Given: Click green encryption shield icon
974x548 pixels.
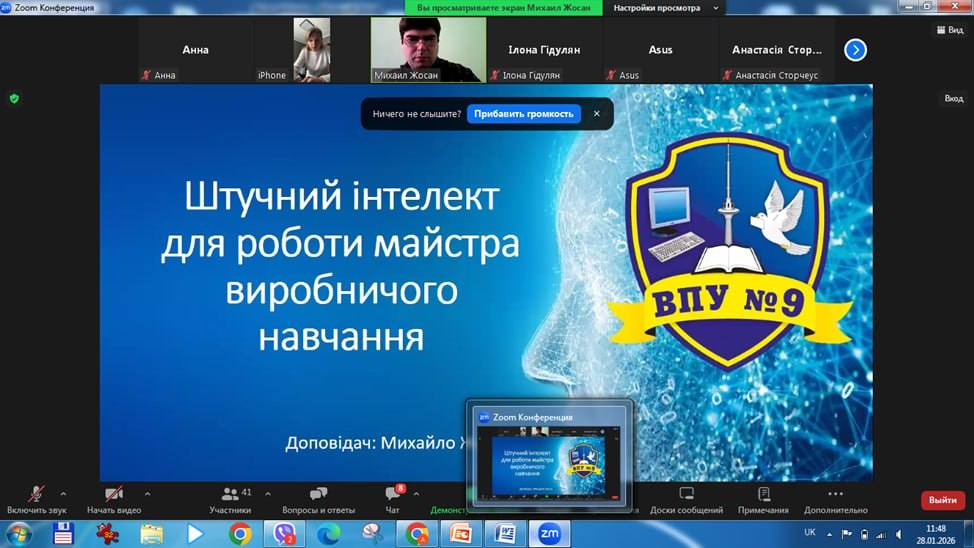Looking at the screenshot, I should (x=14, y=98).
